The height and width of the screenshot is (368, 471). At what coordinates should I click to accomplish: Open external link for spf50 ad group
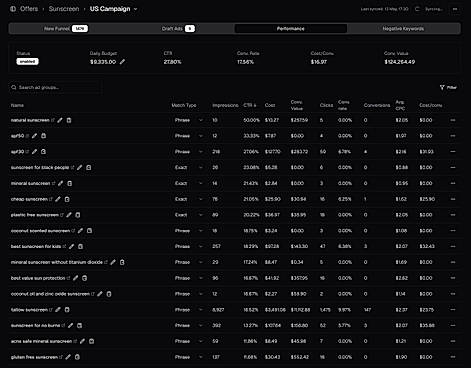click(x=27, y=136)
